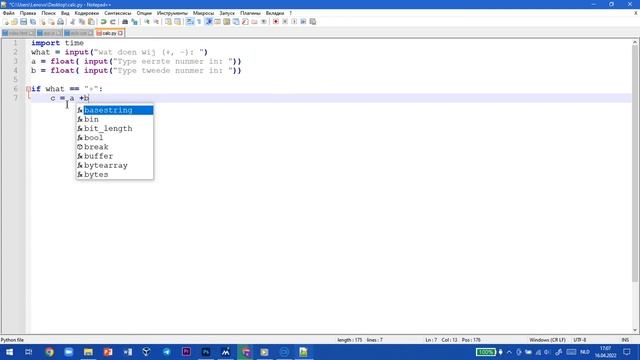Click the Save Recorded Macro icon
The height and width of the screenshot is (360, 640).
[x=313, y=22]
